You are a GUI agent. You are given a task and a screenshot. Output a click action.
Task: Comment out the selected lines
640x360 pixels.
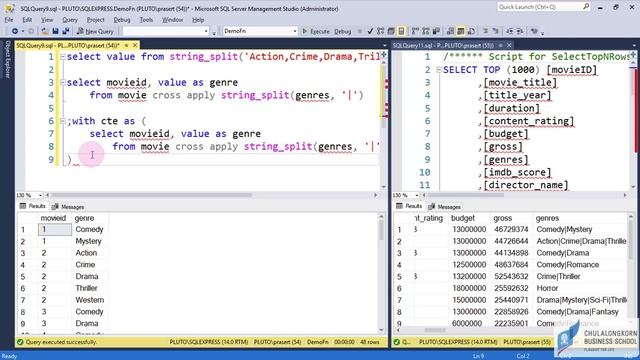tap(485, 31)
